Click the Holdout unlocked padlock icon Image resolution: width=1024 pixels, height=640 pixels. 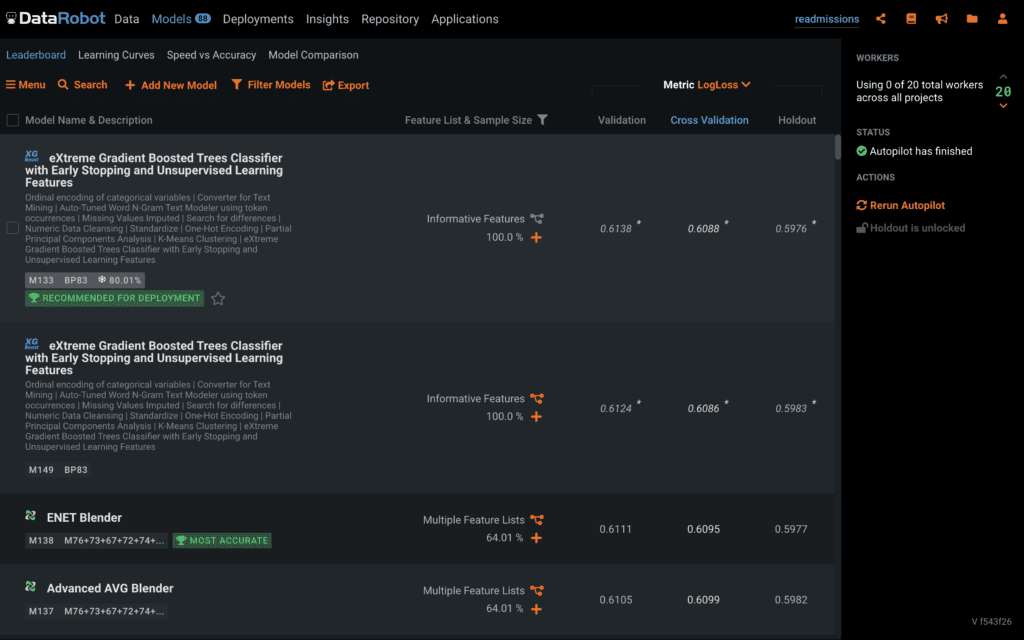coord(861,228)
